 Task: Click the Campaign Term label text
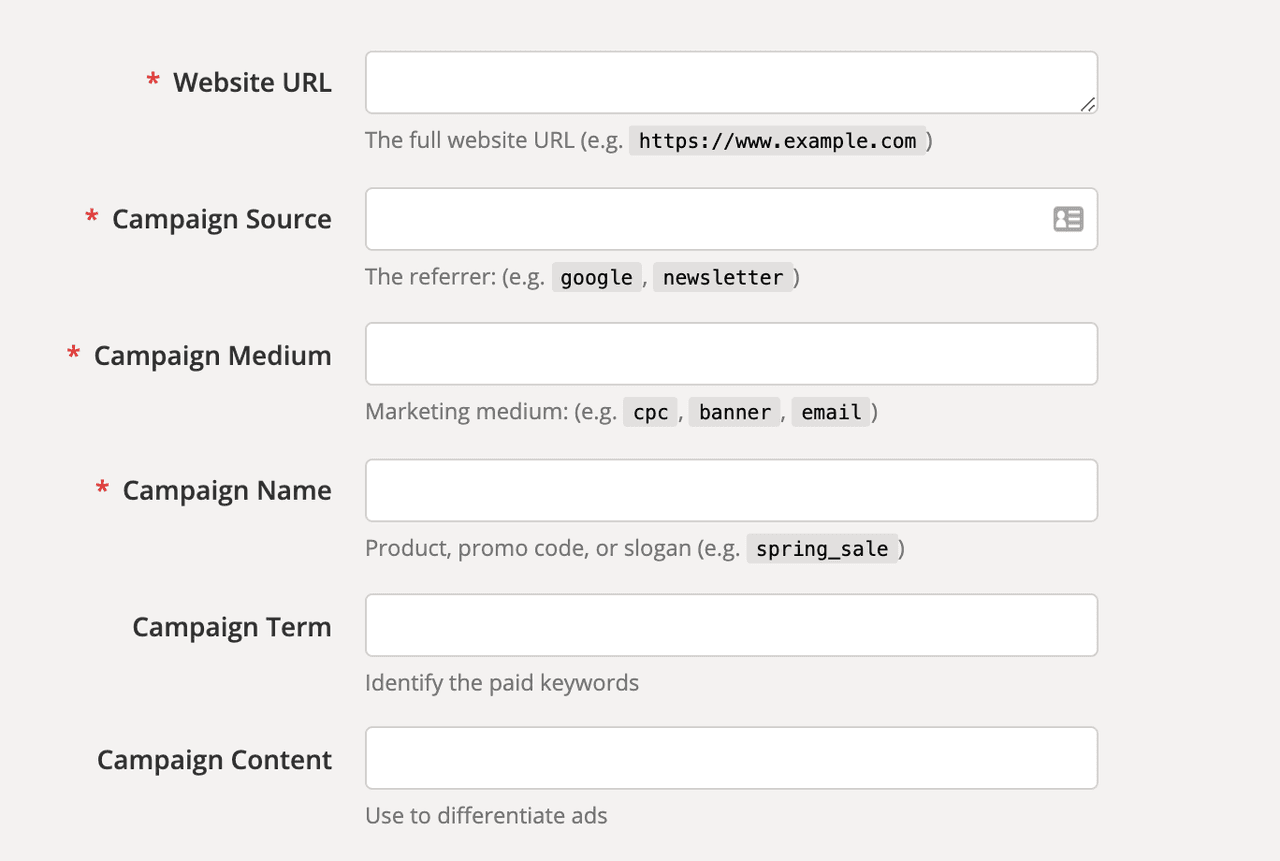(231, 626)
